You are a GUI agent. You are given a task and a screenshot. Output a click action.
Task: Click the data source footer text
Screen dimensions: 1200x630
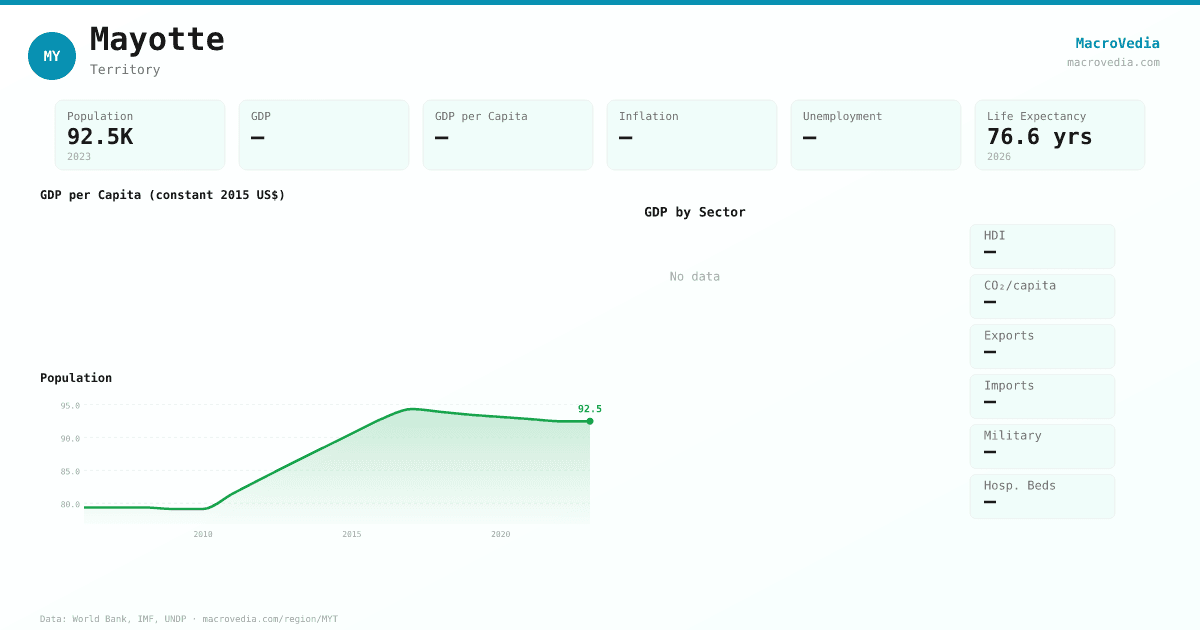(189, 619)
